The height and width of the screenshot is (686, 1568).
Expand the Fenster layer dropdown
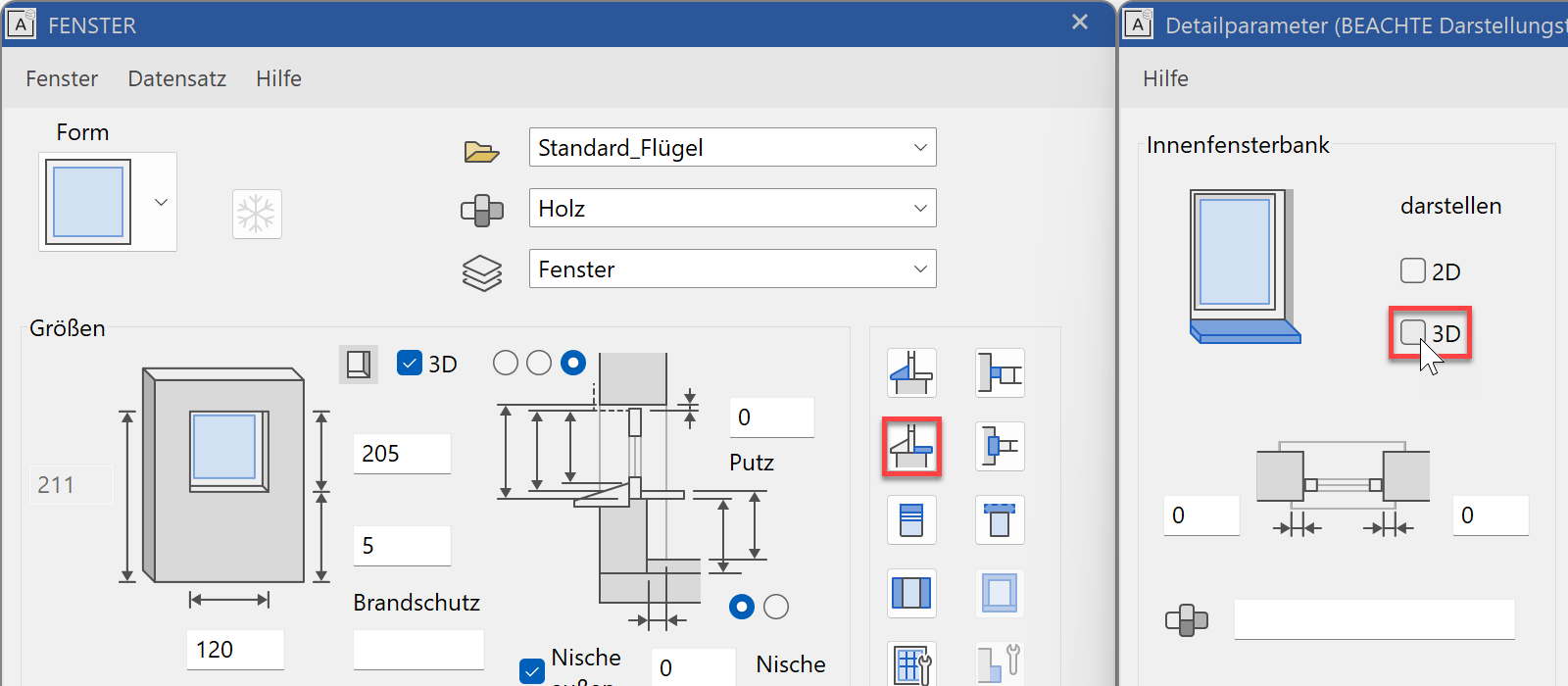pos(919,269)
